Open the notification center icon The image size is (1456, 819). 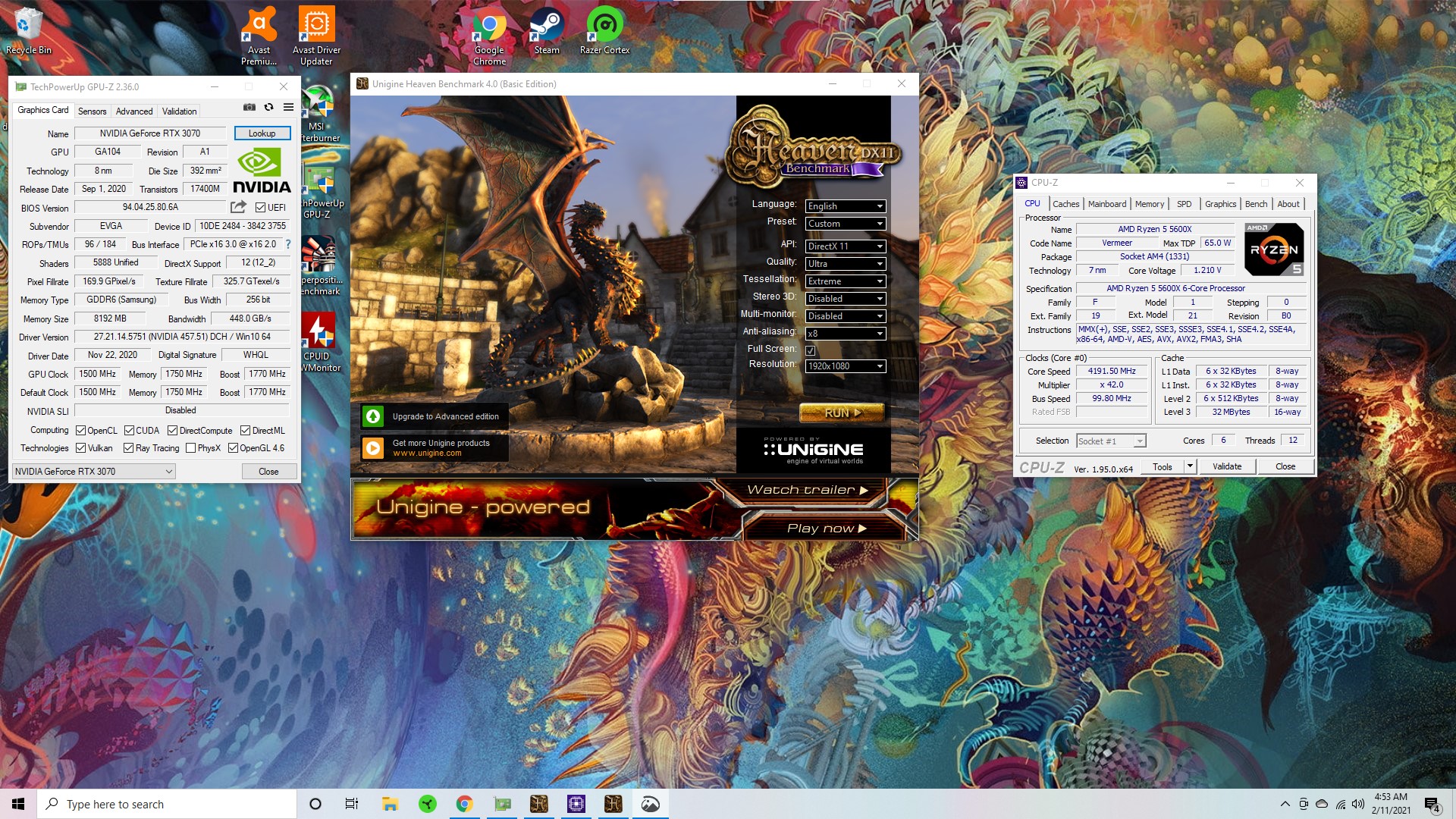[x=1432, y=805]
